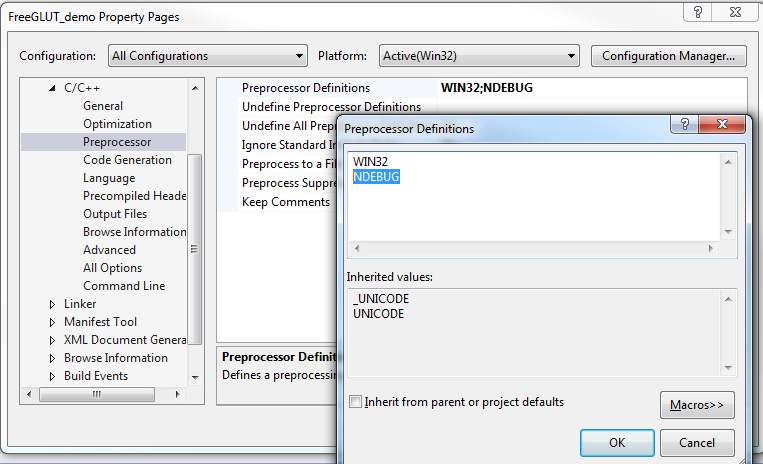
Task: Click the Manifest Tool tree label
Action: [100, 321]
